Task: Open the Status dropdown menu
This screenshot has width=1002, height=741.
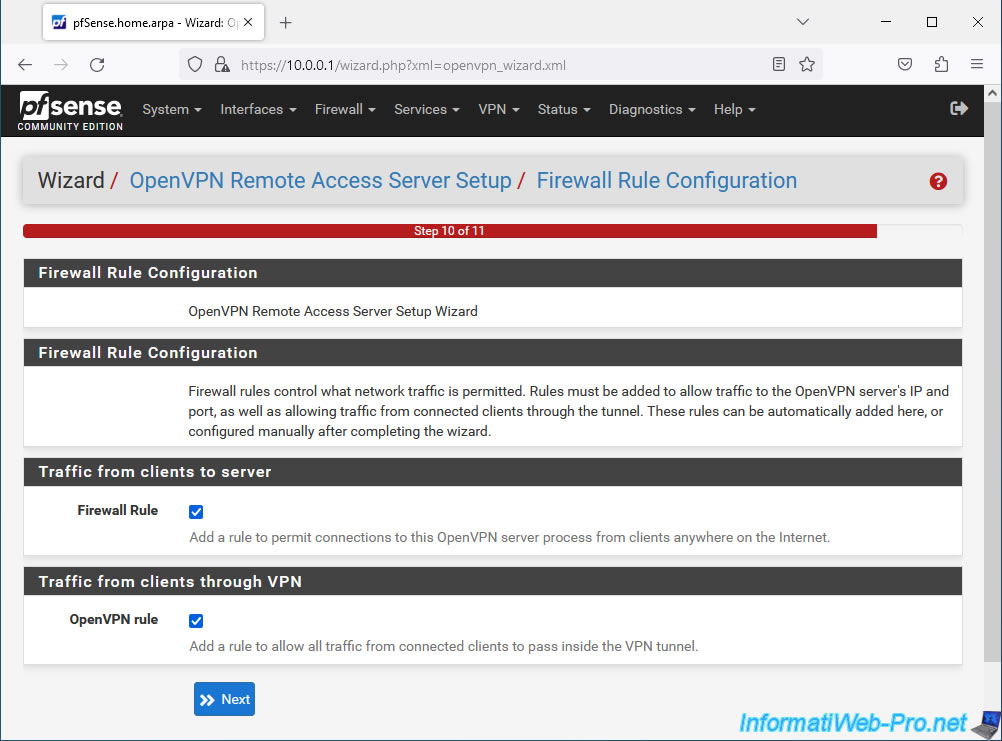Action: pos(564,109)
